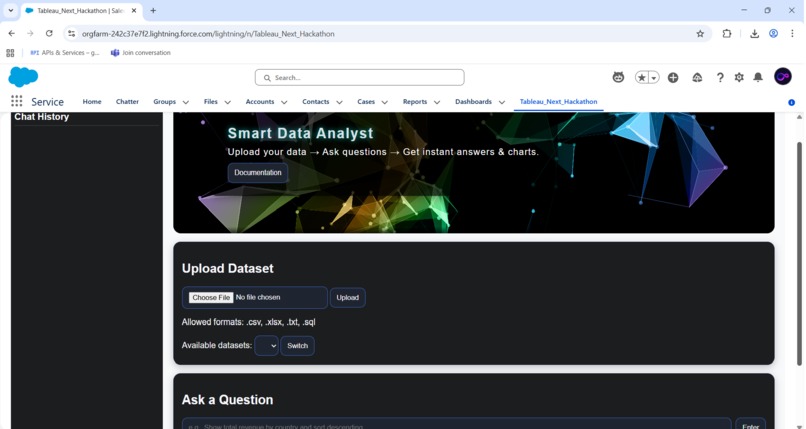Screen dimensions: 806x429
Task: Open the Contacts nav tab
Action: pyautogui.click(x=316, y=102)
